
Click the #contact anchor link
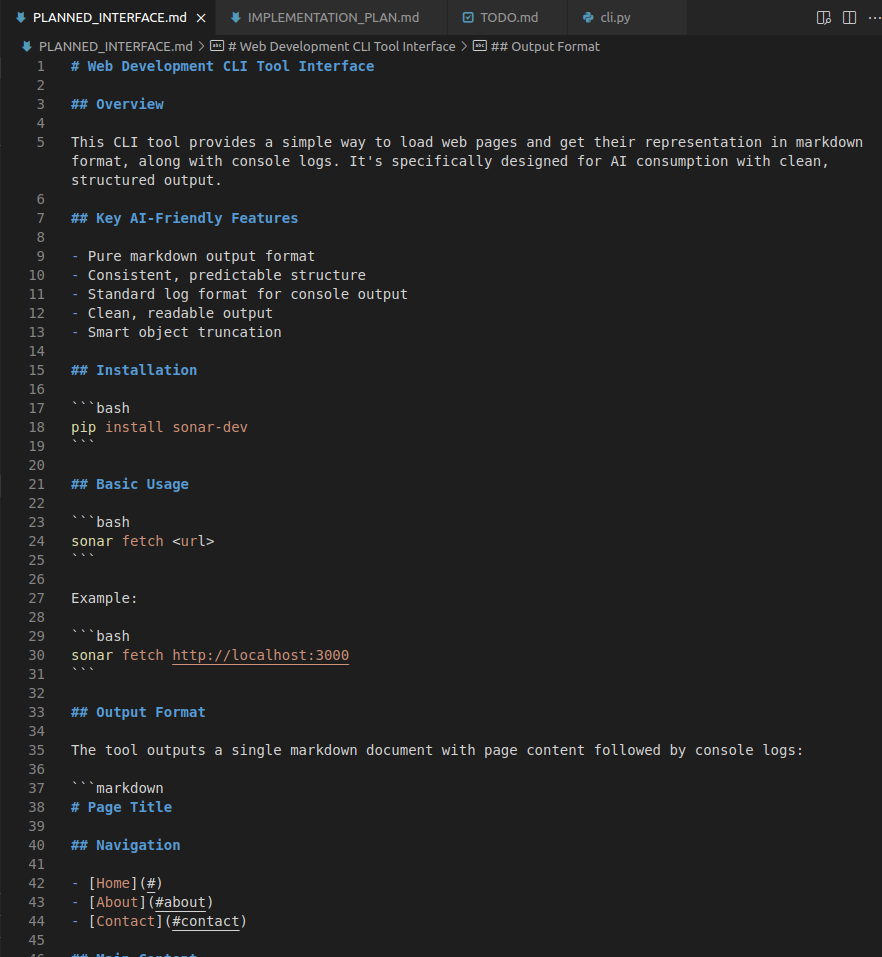coord(206,921)
